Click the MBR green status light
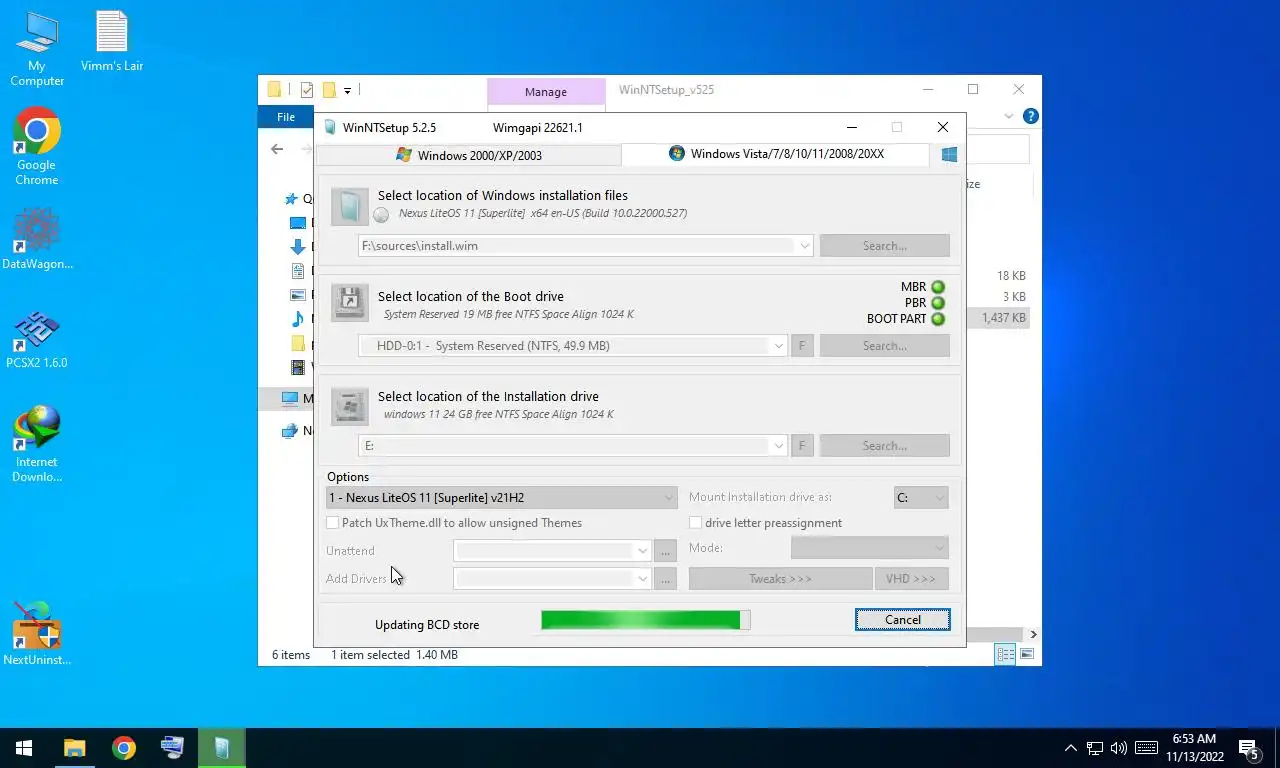This screenshot has height=768, width=1280. click(x=938, y=287)
